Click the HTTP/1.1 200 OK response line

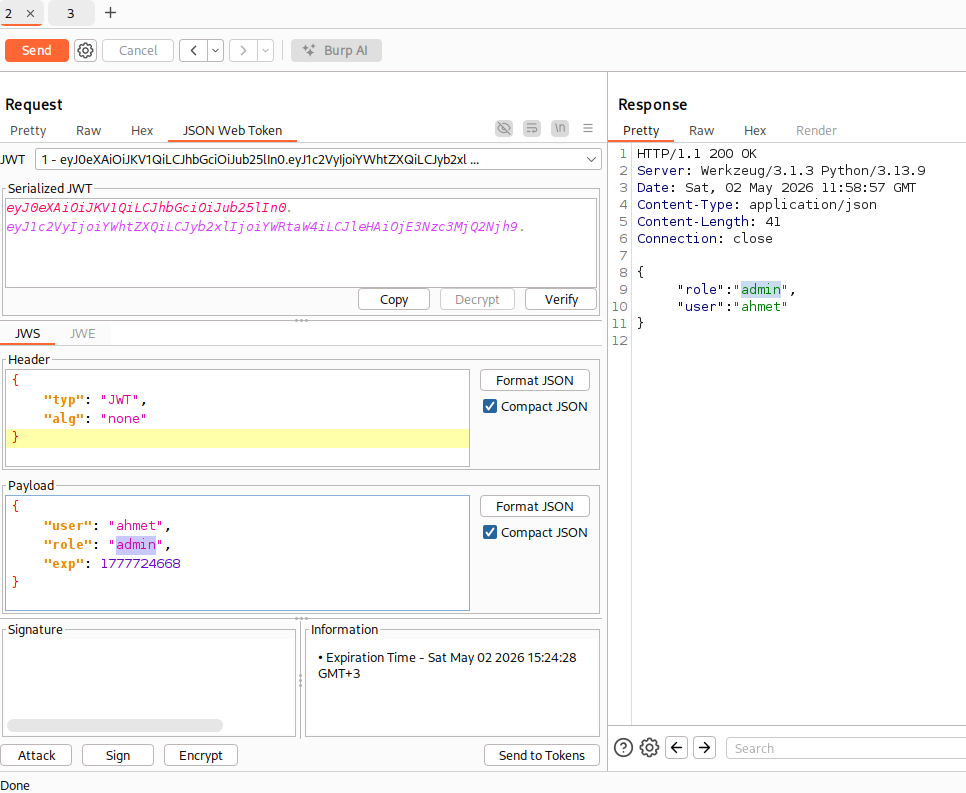[x=696, y=153]
